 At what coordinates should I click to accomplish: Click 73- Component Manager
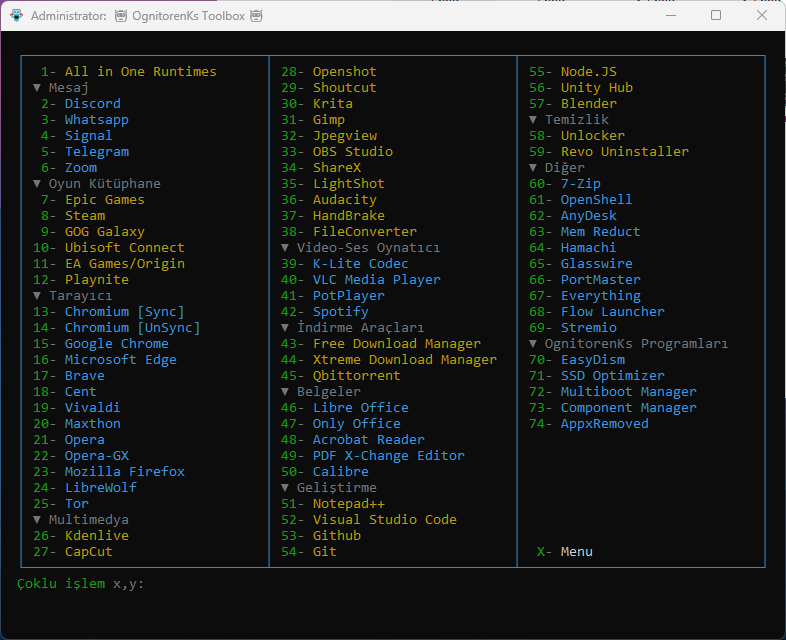point(613,408)
